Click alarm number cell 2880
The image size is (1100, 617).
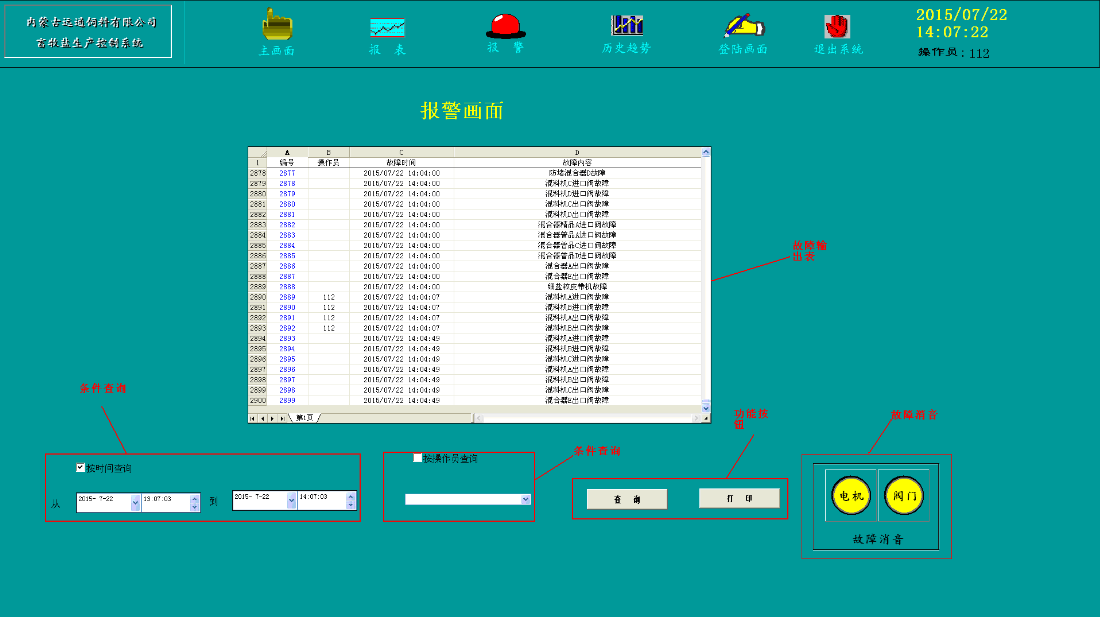click(287, 204)
